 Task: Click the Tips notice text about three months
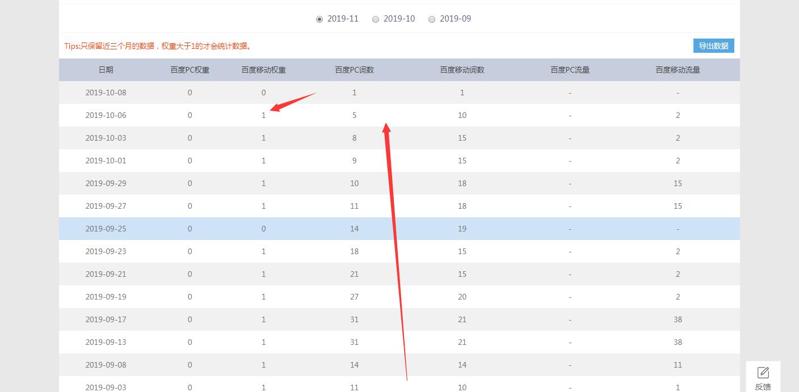[157, 46]
